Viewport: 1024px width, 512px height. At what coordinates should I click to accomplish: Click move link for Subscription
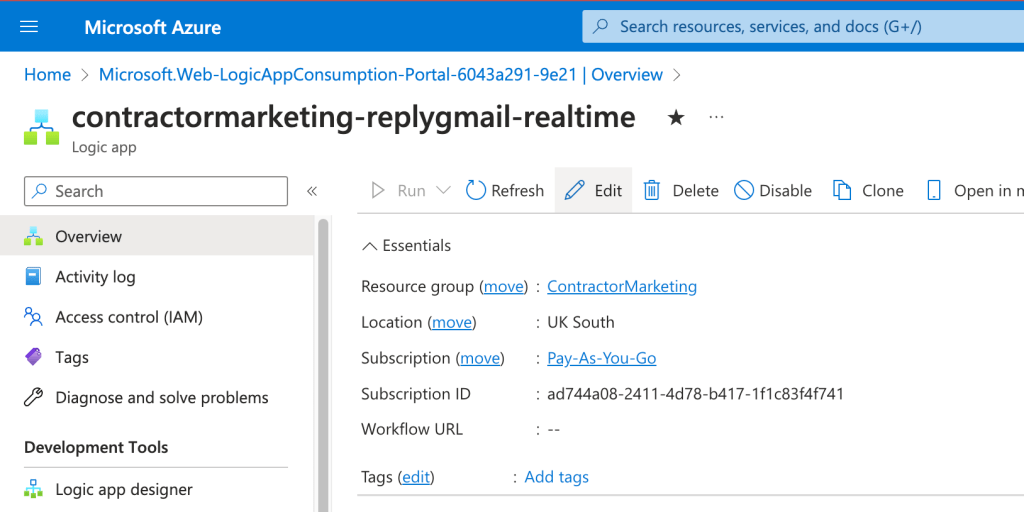coord(480,359)
